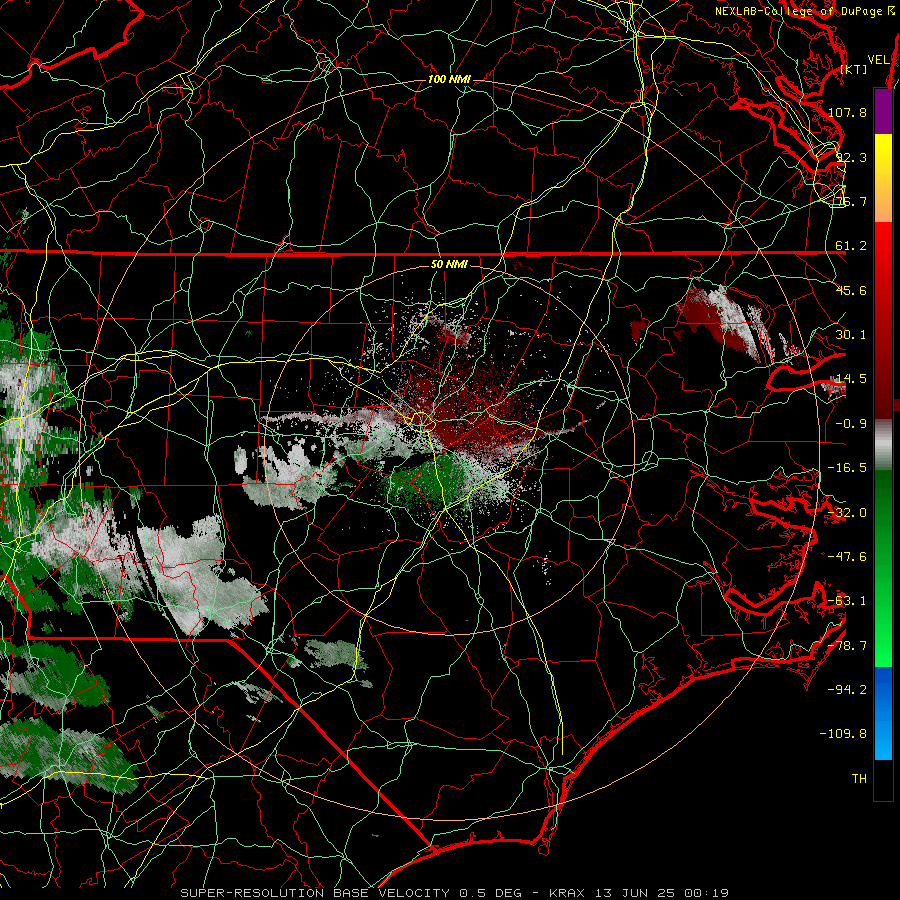This screenshot has height=900, width=900.
Task: Click the -63.1 value on velocity scale
Action: (847, 601)
